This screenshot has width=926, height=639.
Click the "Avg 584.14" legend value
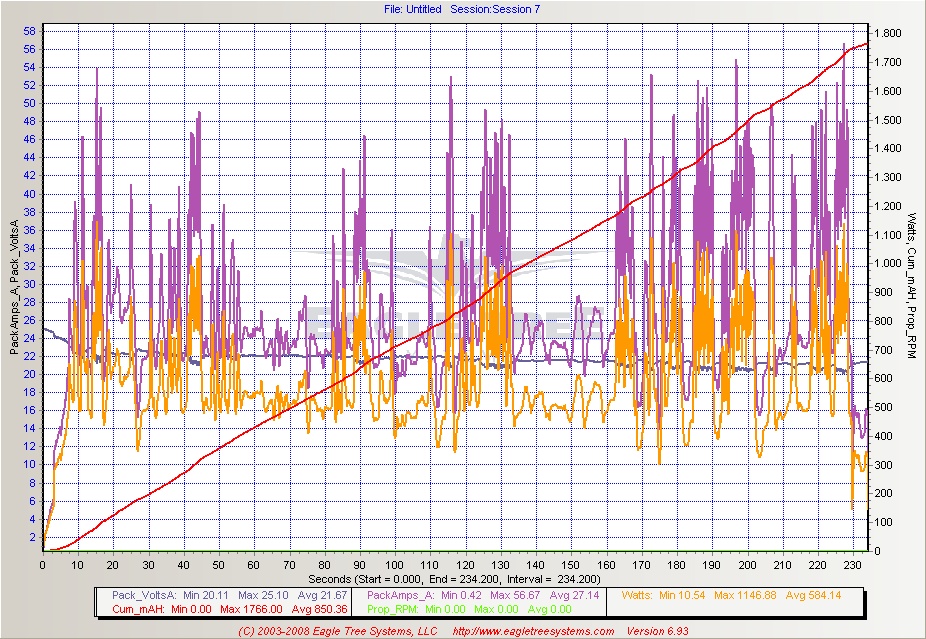coord(813,595)
